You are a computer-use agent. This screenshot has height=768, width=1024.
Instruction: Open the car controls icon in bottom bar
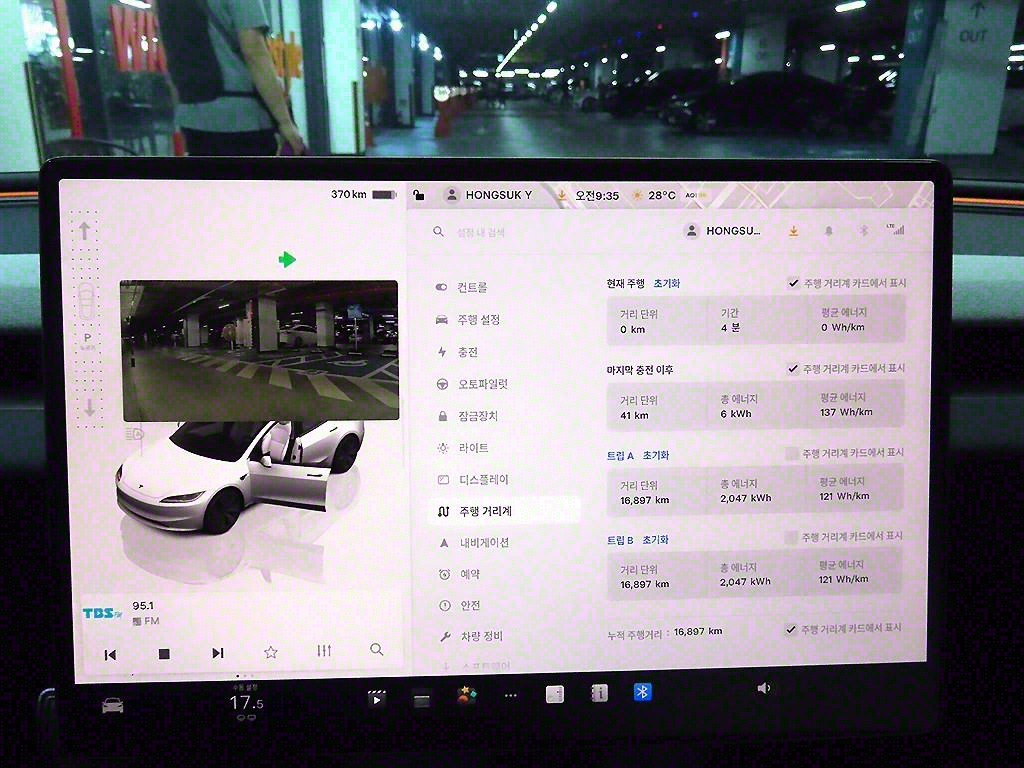[112, 705]
